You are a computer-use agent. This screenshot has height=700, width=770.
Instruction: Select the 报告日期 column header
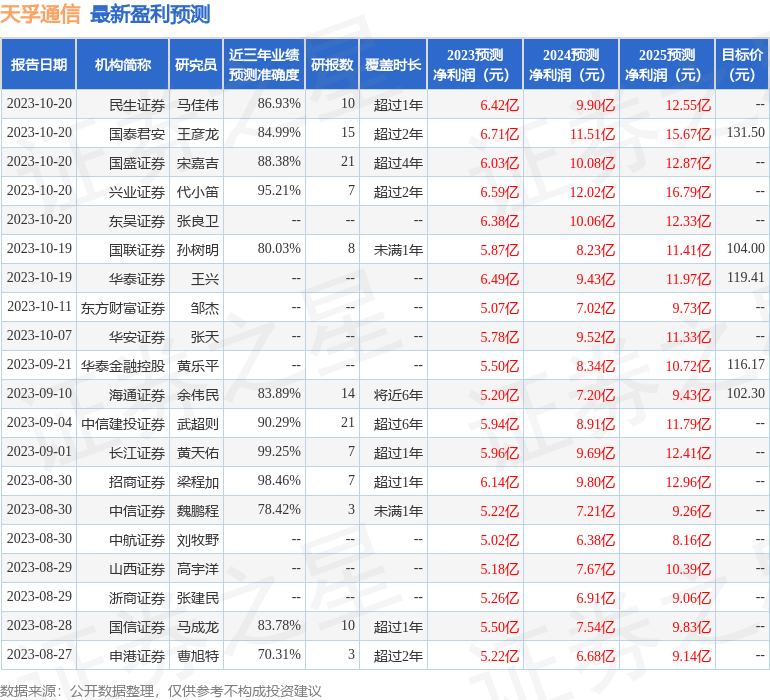coord(38,64)
